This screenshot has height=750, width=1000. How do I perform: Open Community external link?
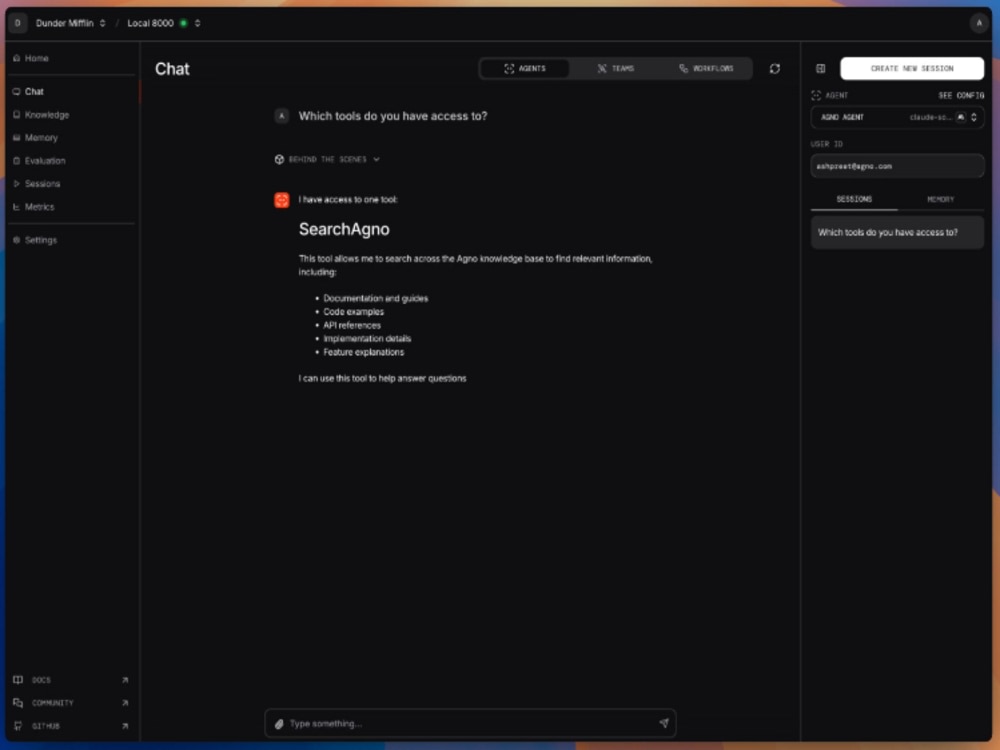click(71, 703)
